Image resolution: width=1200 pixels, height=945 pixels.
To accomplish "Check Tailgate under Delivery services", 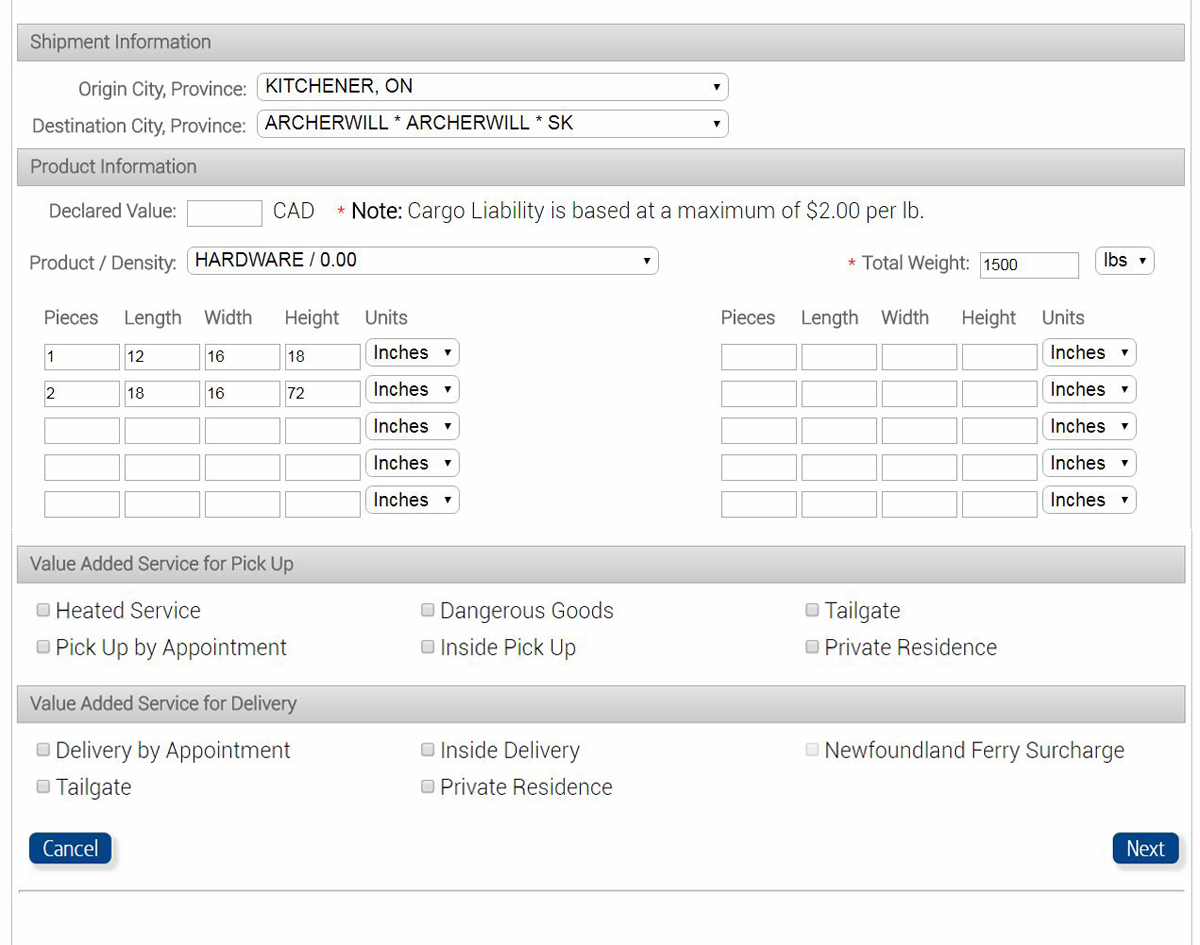I will [43, 787].
